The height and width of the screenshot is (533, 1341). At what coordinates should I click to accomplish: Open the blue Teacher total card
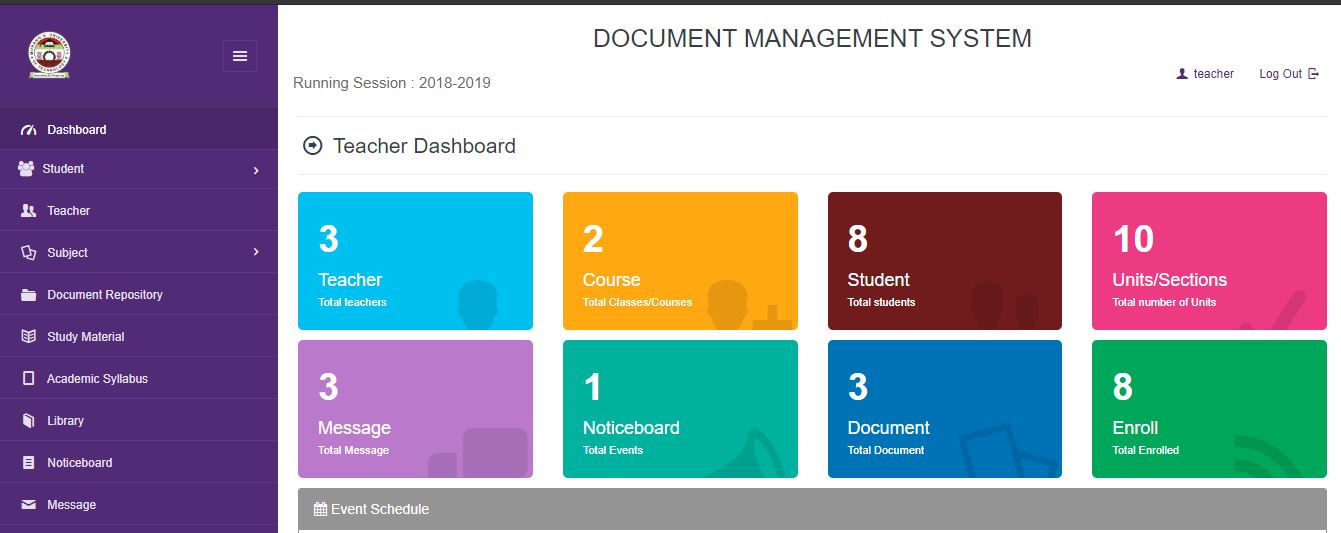pos(415,261)
